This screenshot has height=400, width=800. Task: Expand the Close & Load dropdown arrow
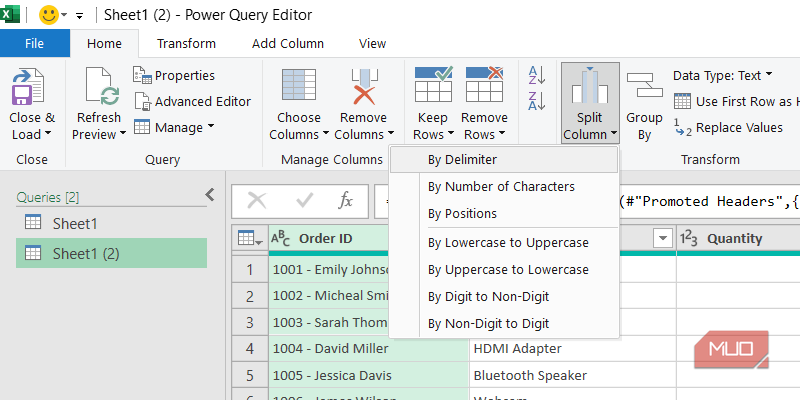[48, 134]
